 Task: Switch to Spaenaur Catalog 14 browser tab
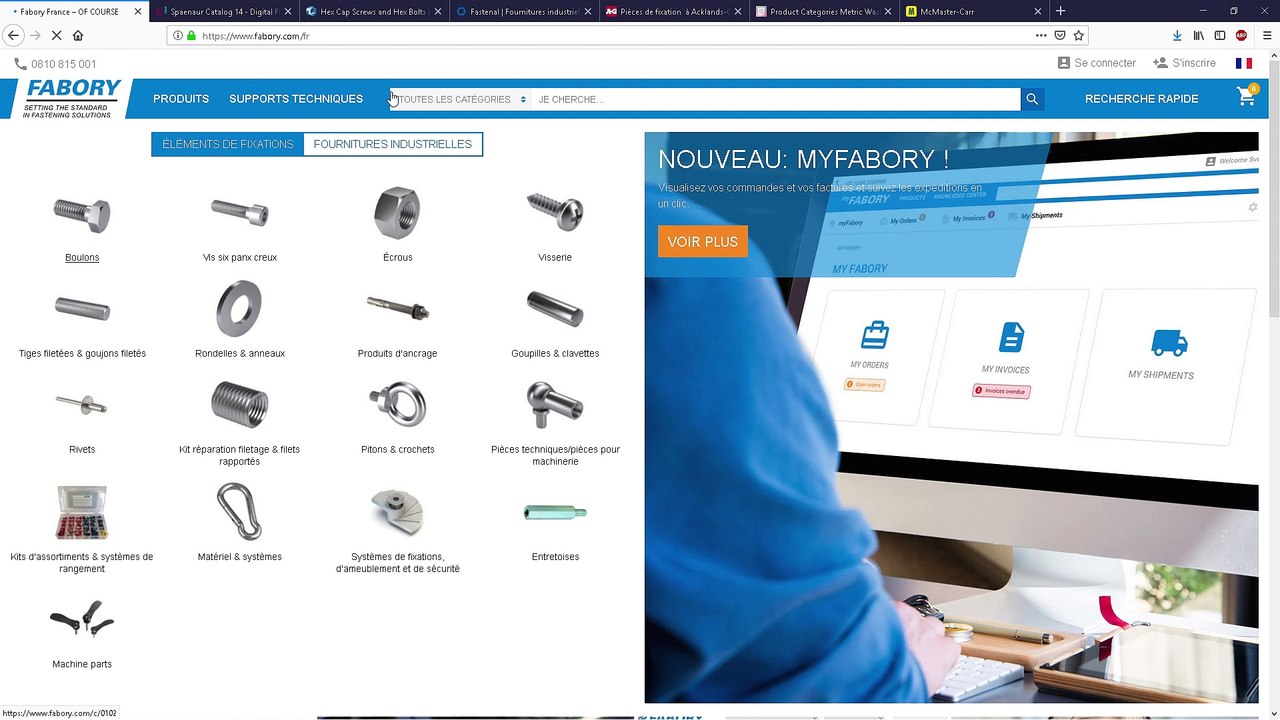pyautogui.click(x=224, y=11)
